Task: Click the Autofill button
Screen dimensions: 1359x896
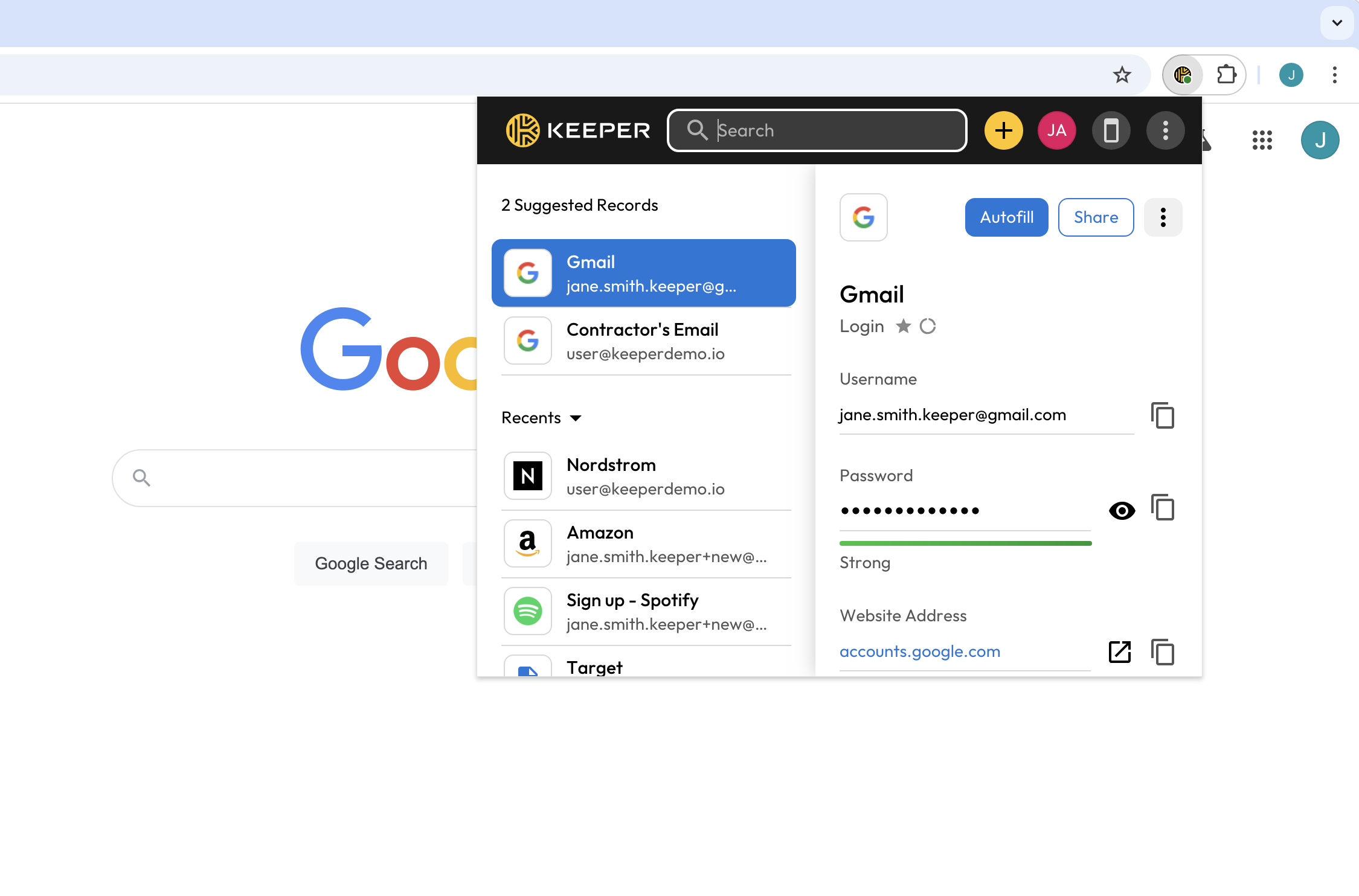Action: 1006,217
